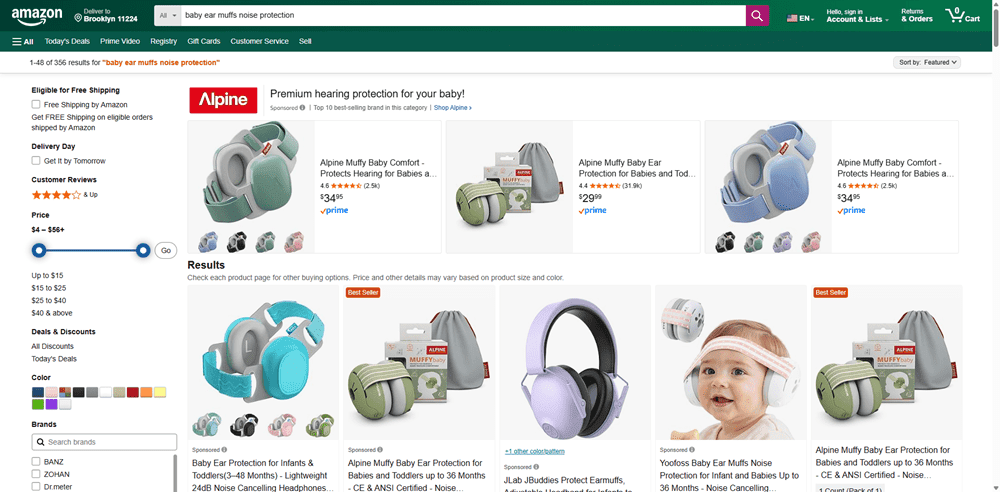Expand the All search category dropdown

[x=169, y=16]
